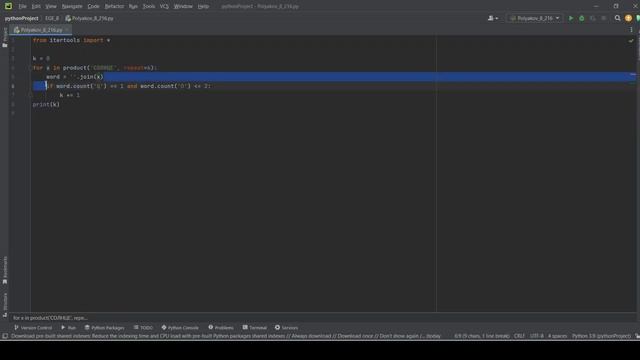This screenshot has width=640, height=360.
Task: Click the 'word = ''.join(x)' code line
Action: pyautogui.click(x=75, y=77)
